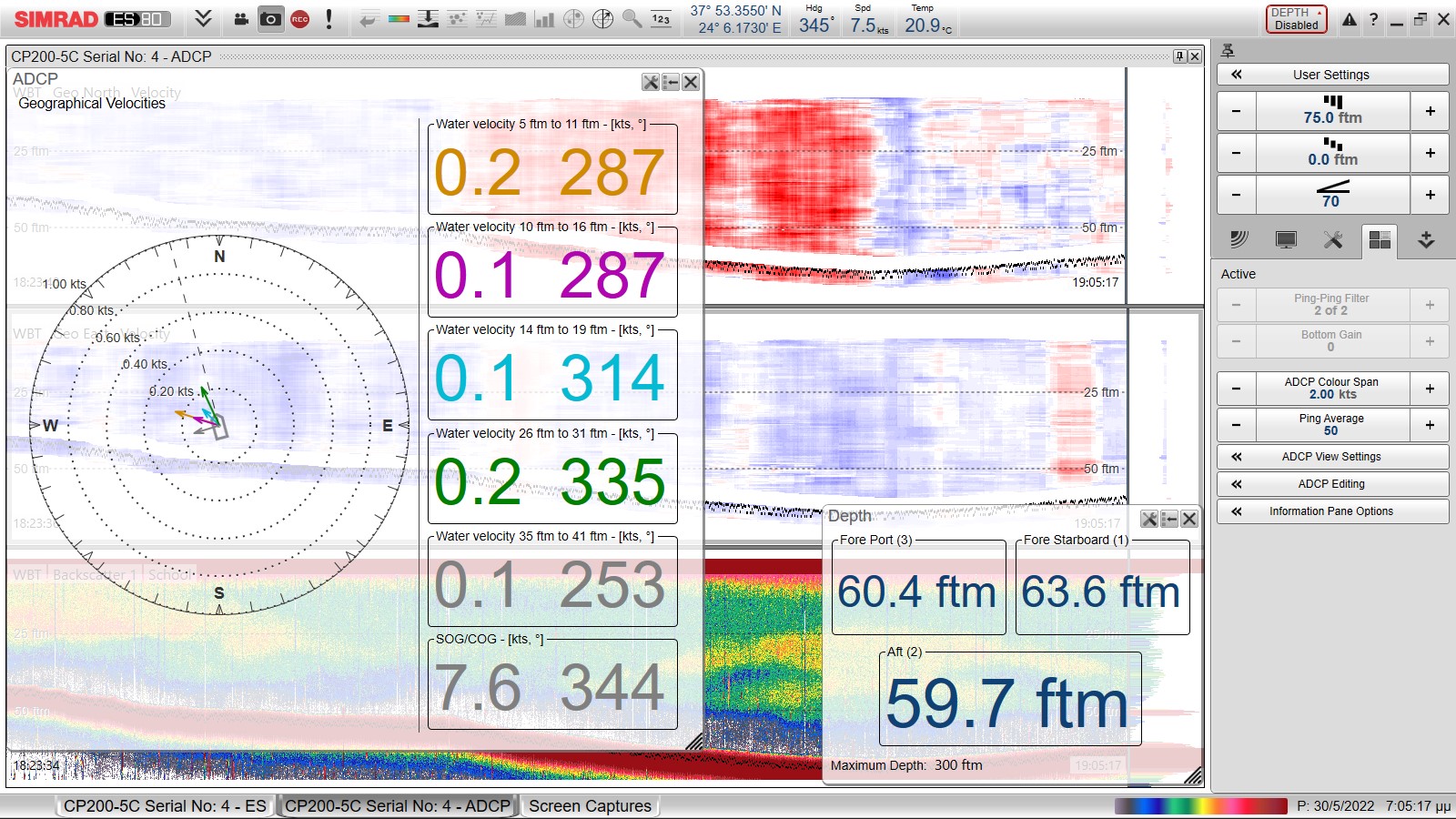1456x819 pixels.
Task: Click the red REC record button
Action: coord(300,19)
